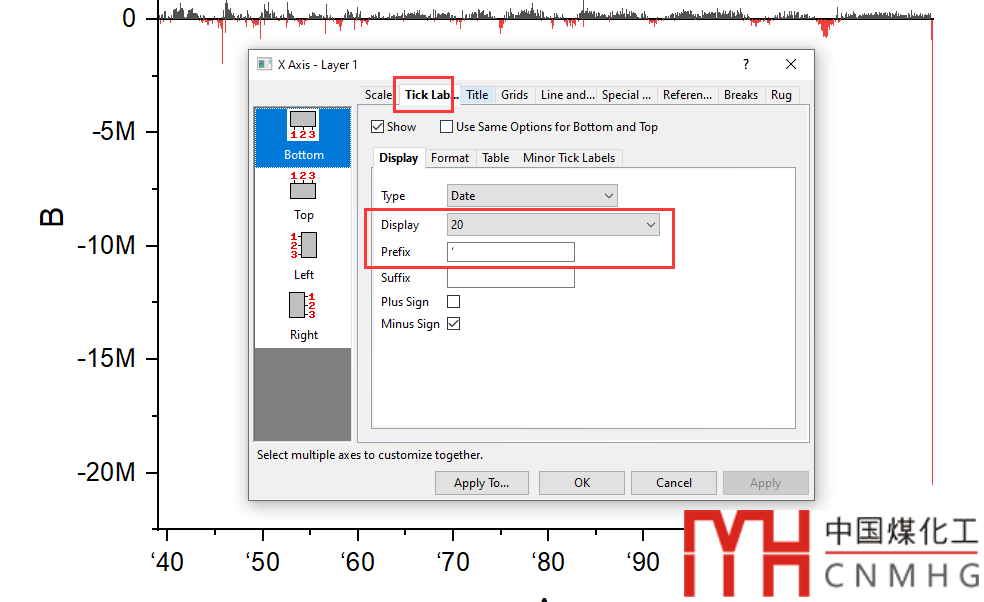Open the Type dropdown set to Date
Image resolution: width=984 pixels, height=602 pixels.
532,196
